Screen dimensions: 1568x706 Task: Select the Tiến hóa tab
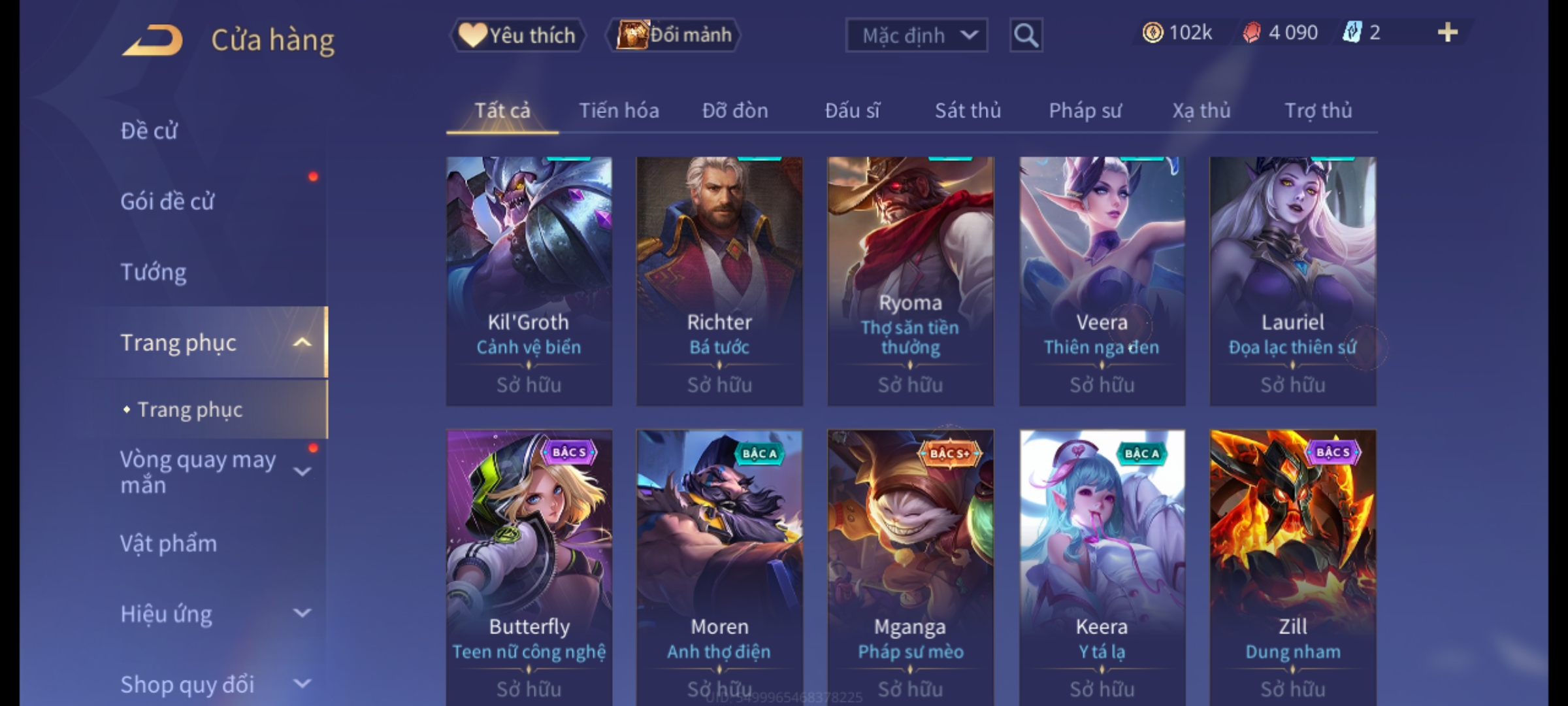pyautogui.click(x=619, y=110)
